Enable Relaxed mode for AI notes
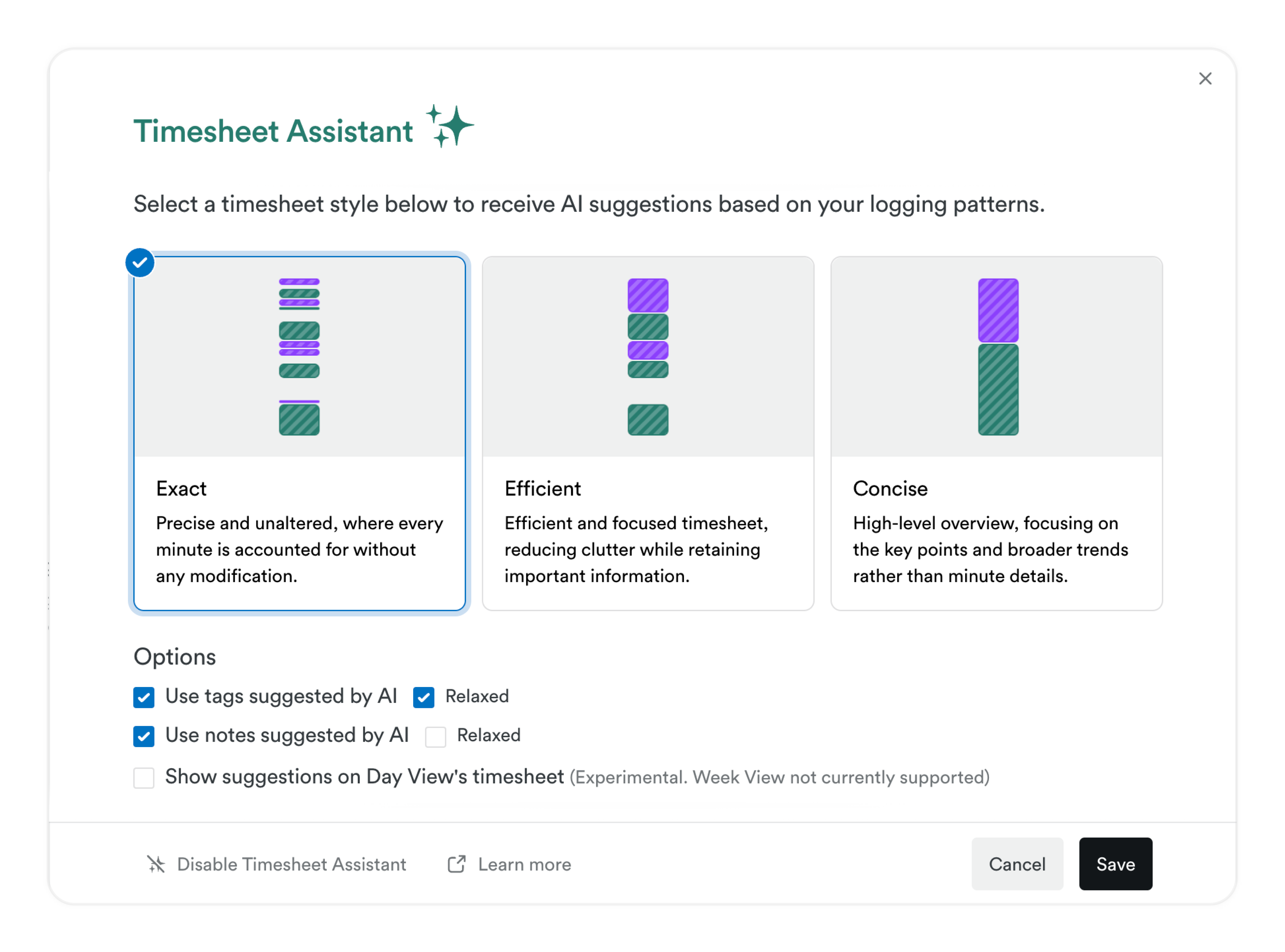 (436, 736)
